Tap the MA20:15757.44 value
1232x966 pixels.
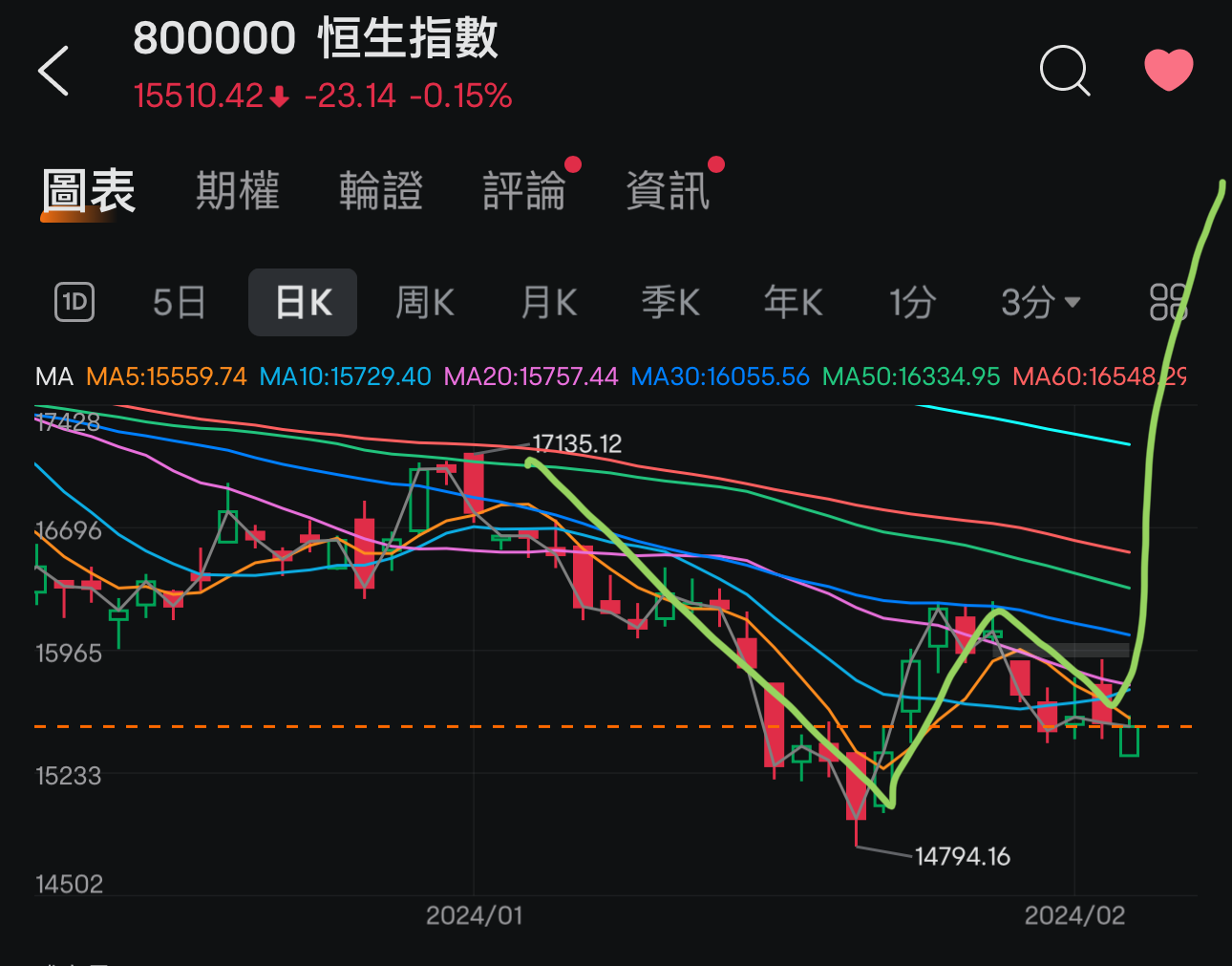pos(531,376)
